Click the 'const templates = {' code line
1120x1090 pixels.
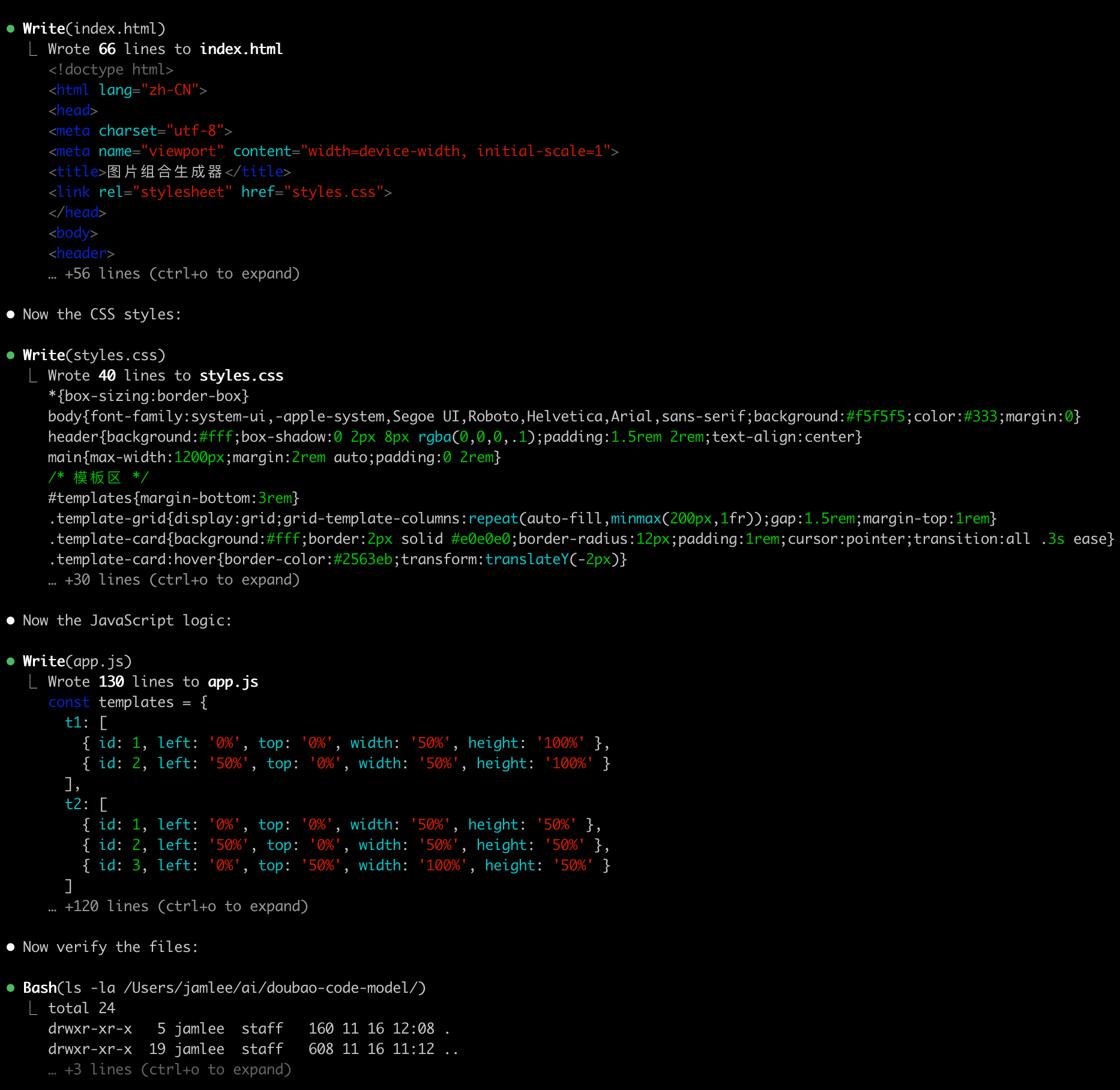point(128,702)
